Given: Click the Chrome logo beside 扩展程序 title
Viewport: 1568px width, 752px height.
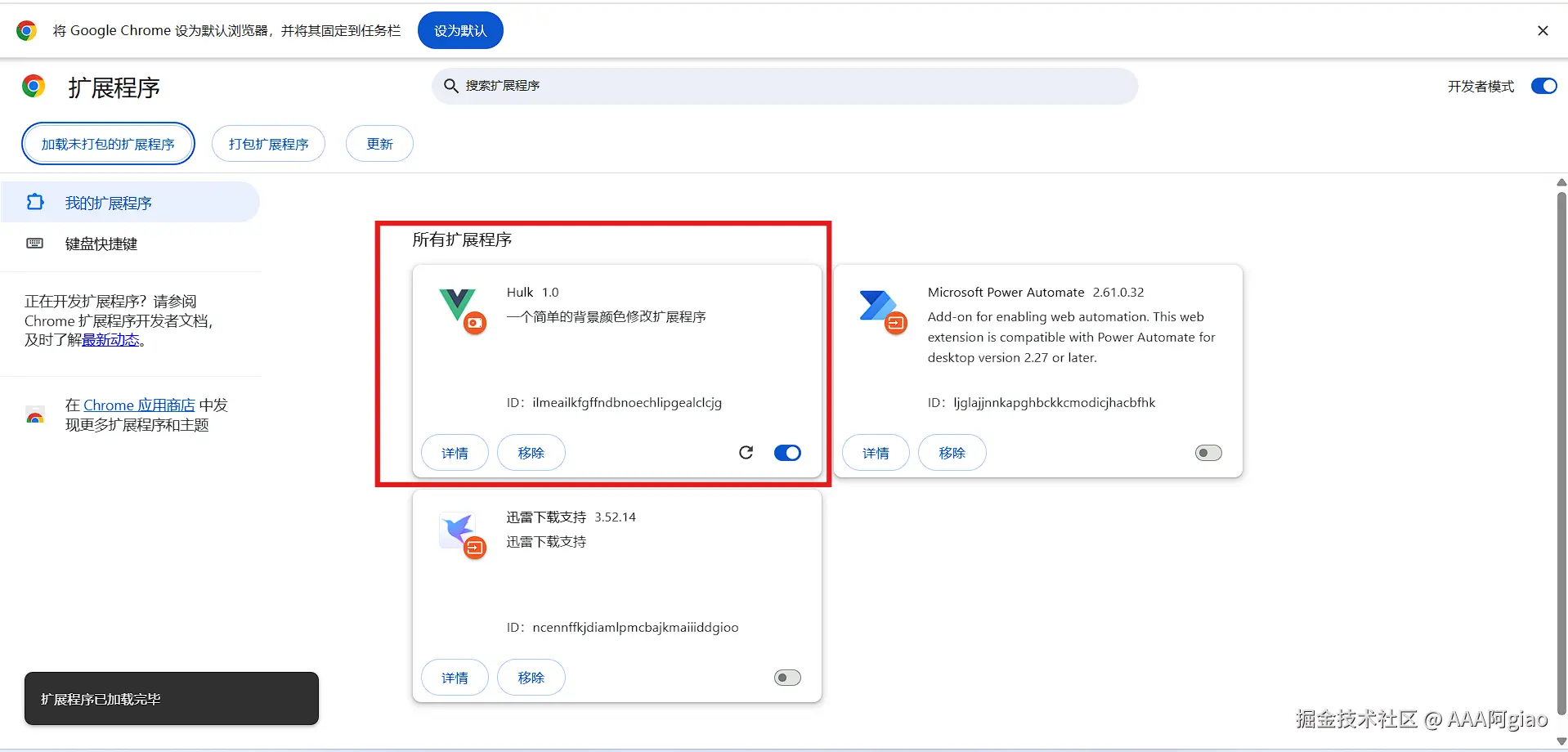Looking at the screenshot, I should (34, 86).
